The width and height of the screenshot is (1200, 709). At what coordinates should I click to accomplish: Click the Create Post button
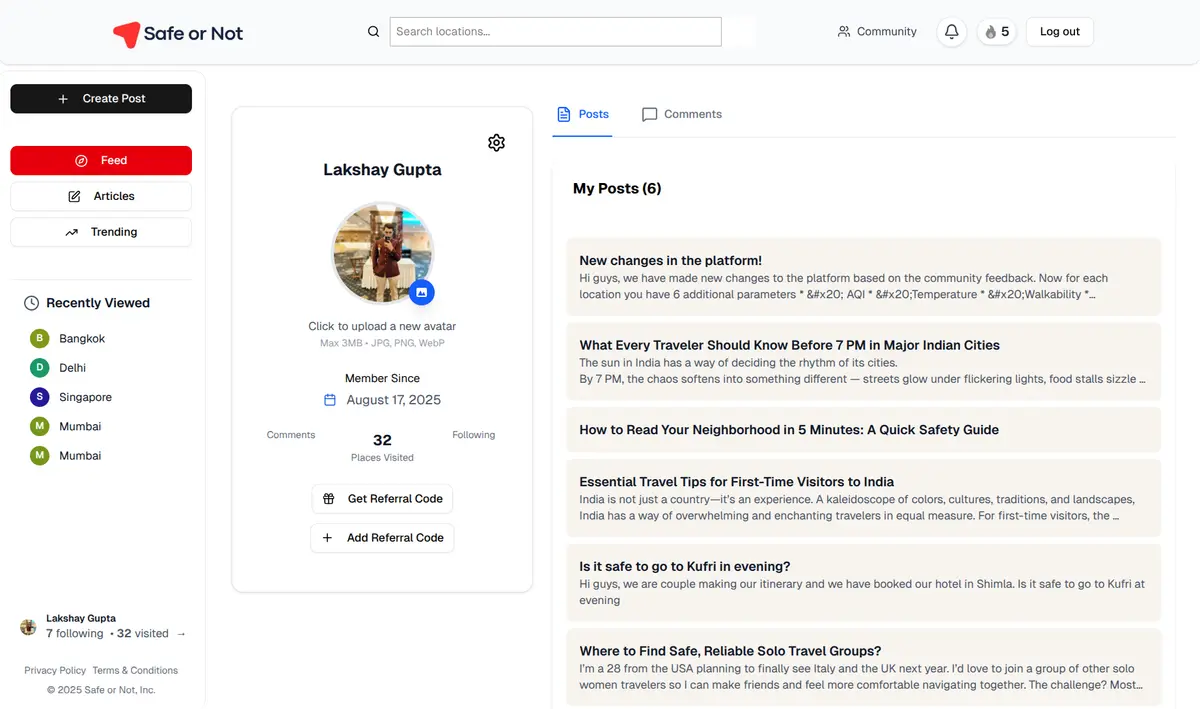point(101,99)
